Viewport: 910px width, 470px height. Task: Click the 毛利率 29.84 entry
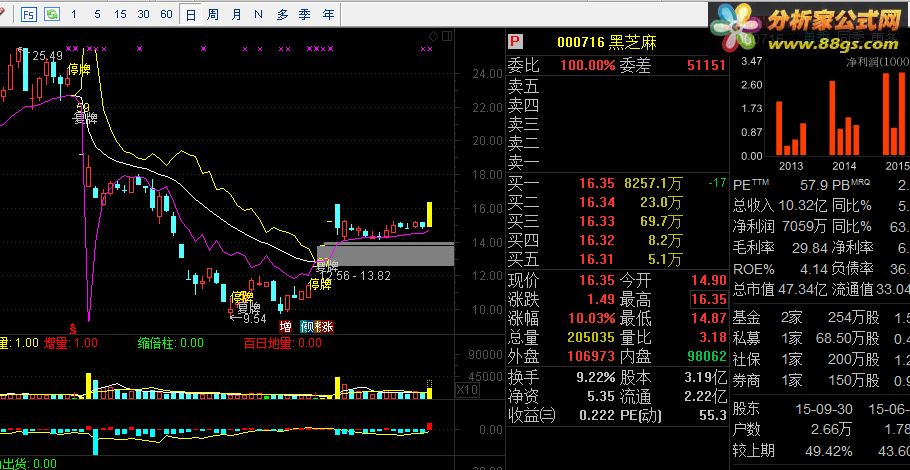[779, 248]
